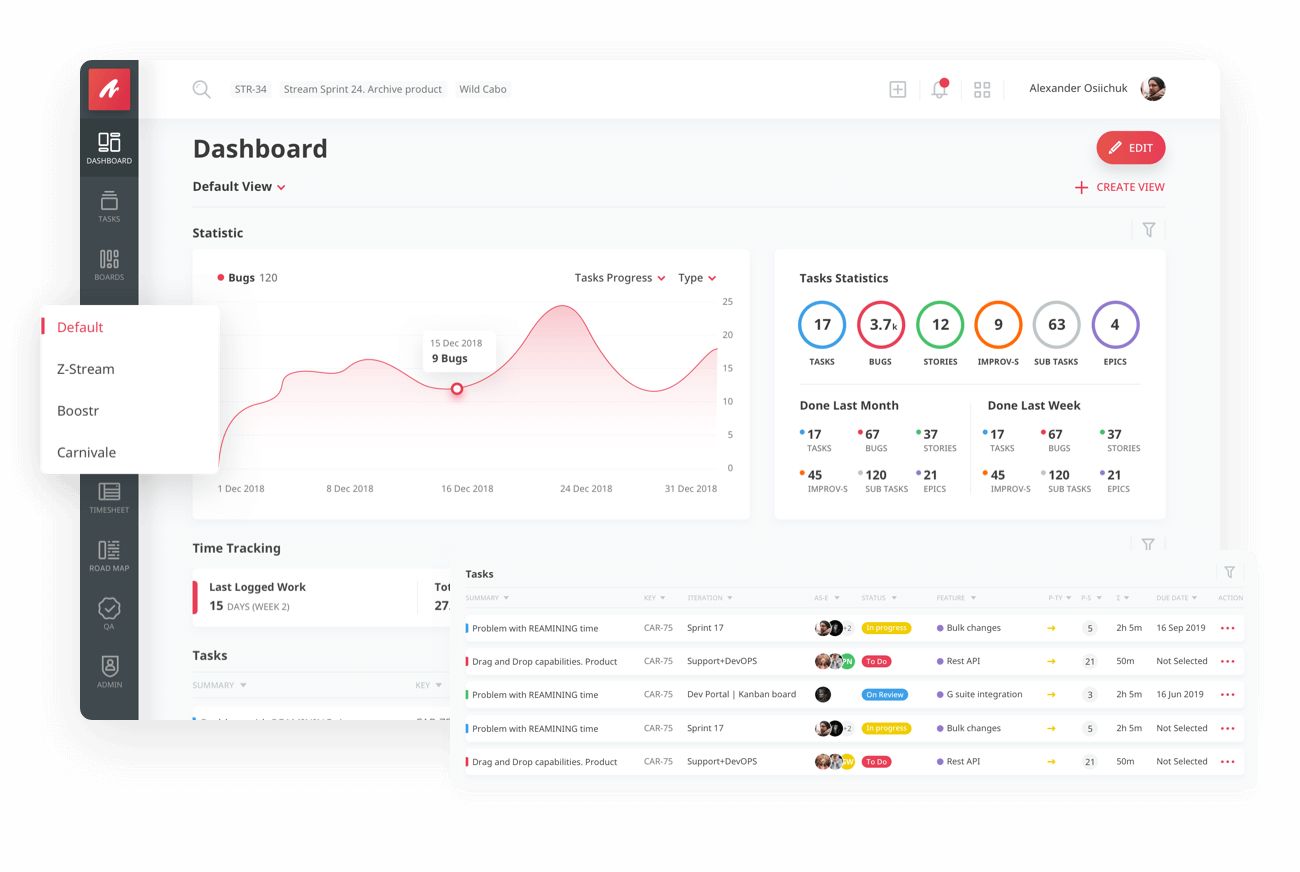Select the Tasks icon in the sidebar
The image size is (1300, 872).
click(109, 205)
